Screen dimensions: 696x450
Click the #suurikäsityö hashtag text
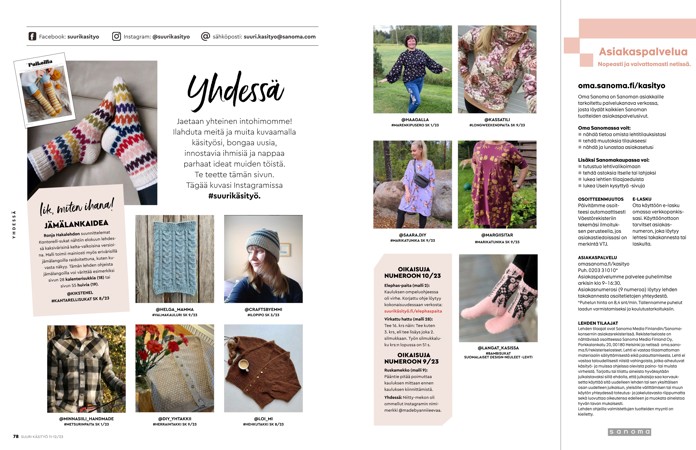234,196
